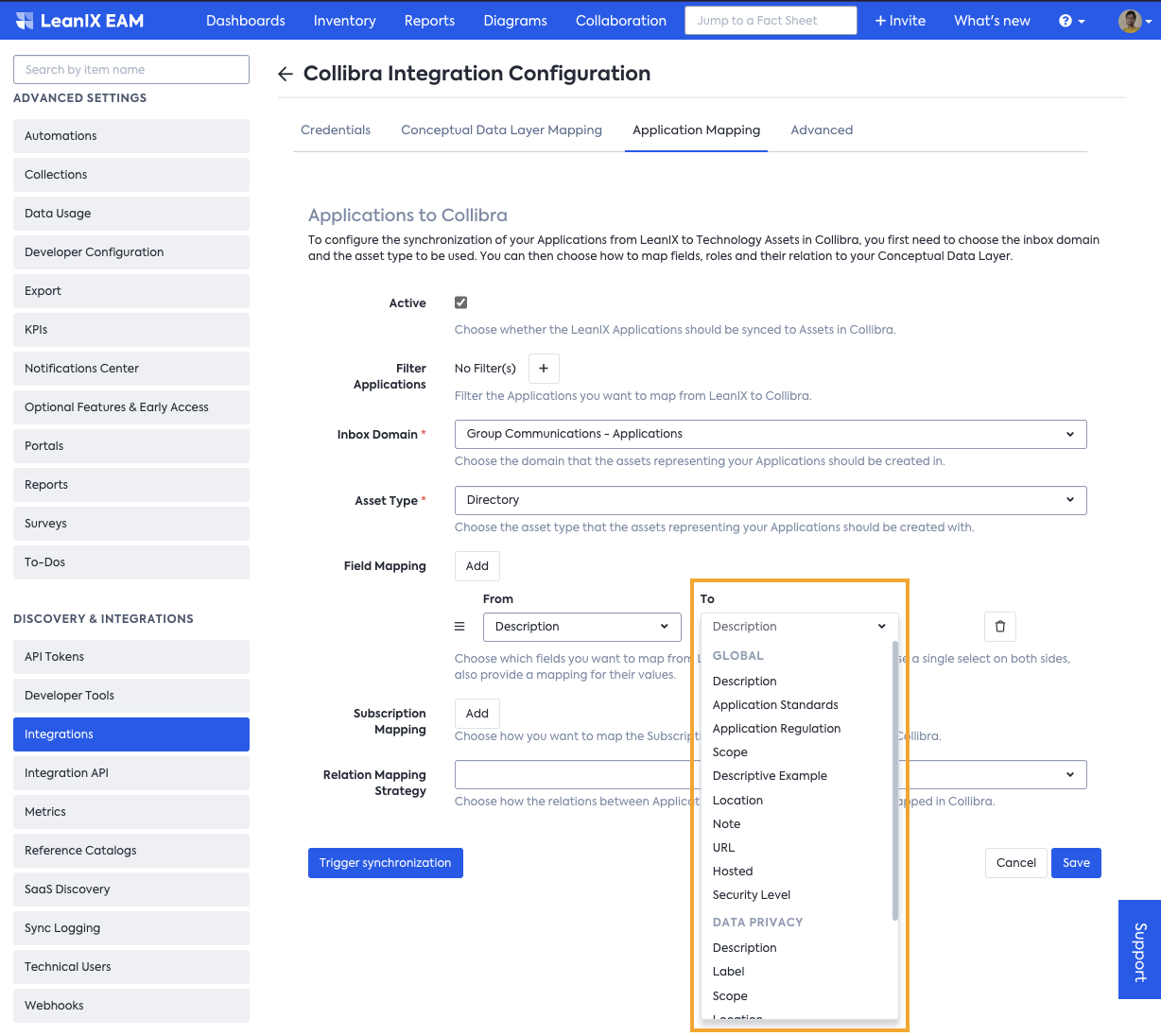Select the Application Mapping tab
The image size is (1161, 1036).
coord(696,130)
